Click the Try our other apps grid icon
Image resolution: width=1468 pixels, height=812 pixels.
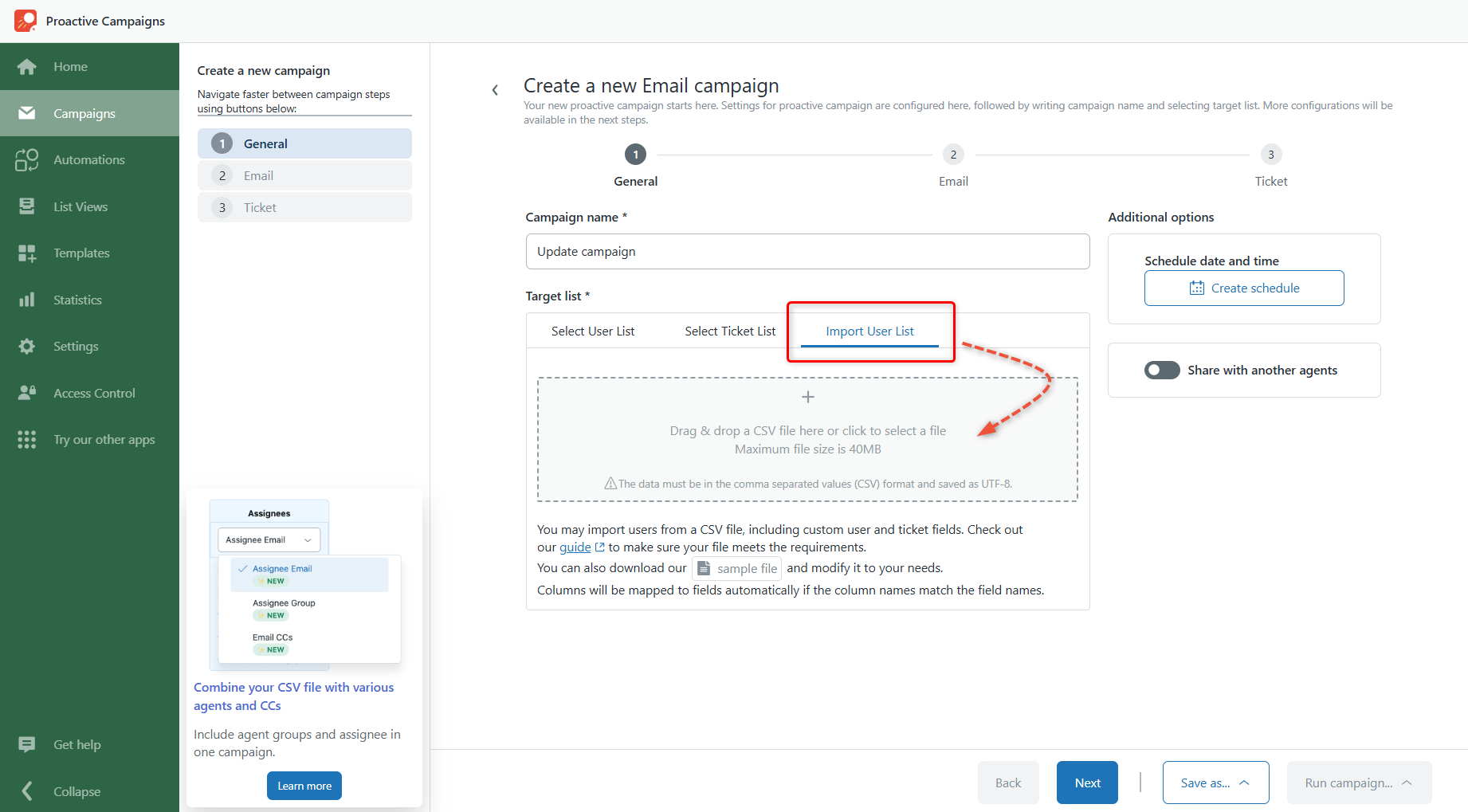click(27, 440)
